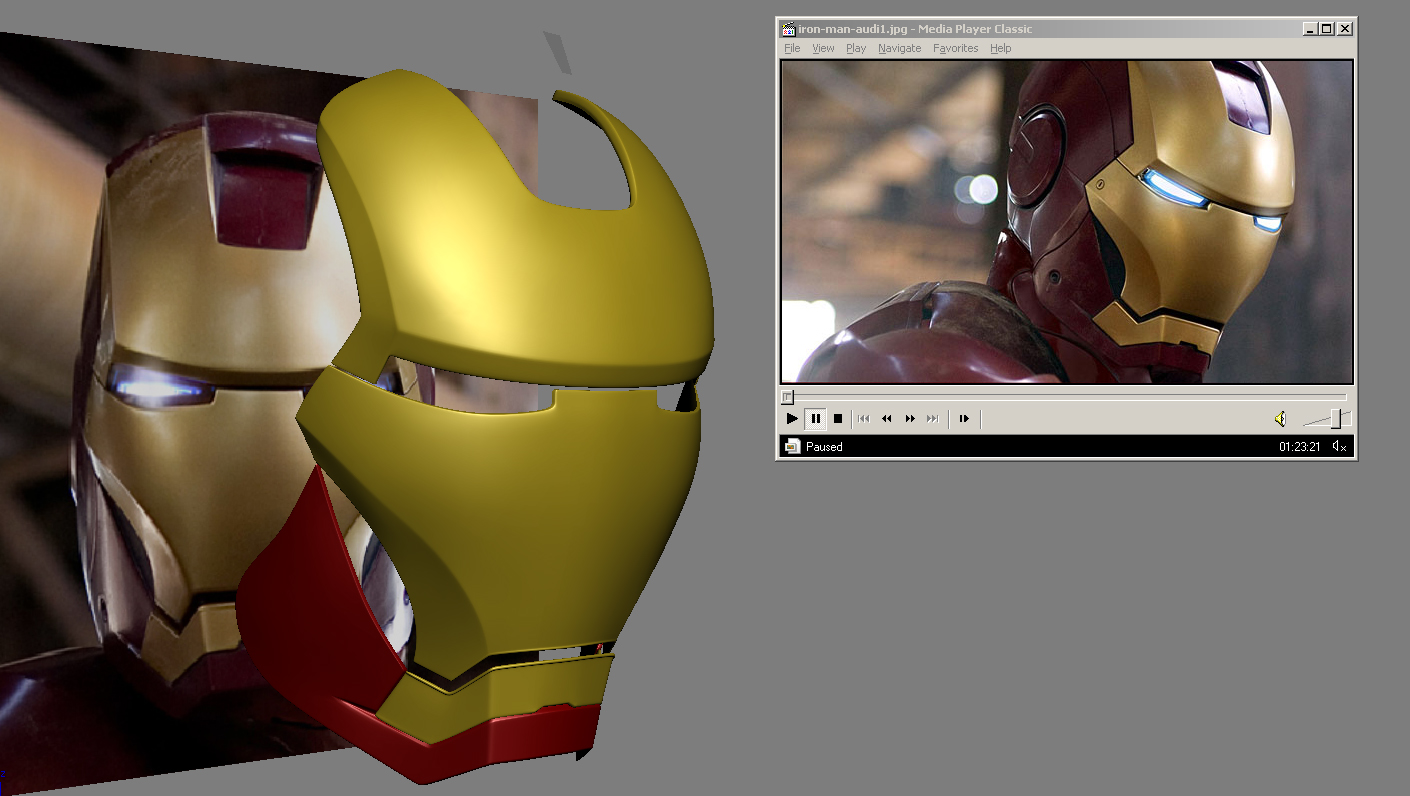The image size is (1410, 796).
Task: Open the Play menu
Action: point(856,48)
